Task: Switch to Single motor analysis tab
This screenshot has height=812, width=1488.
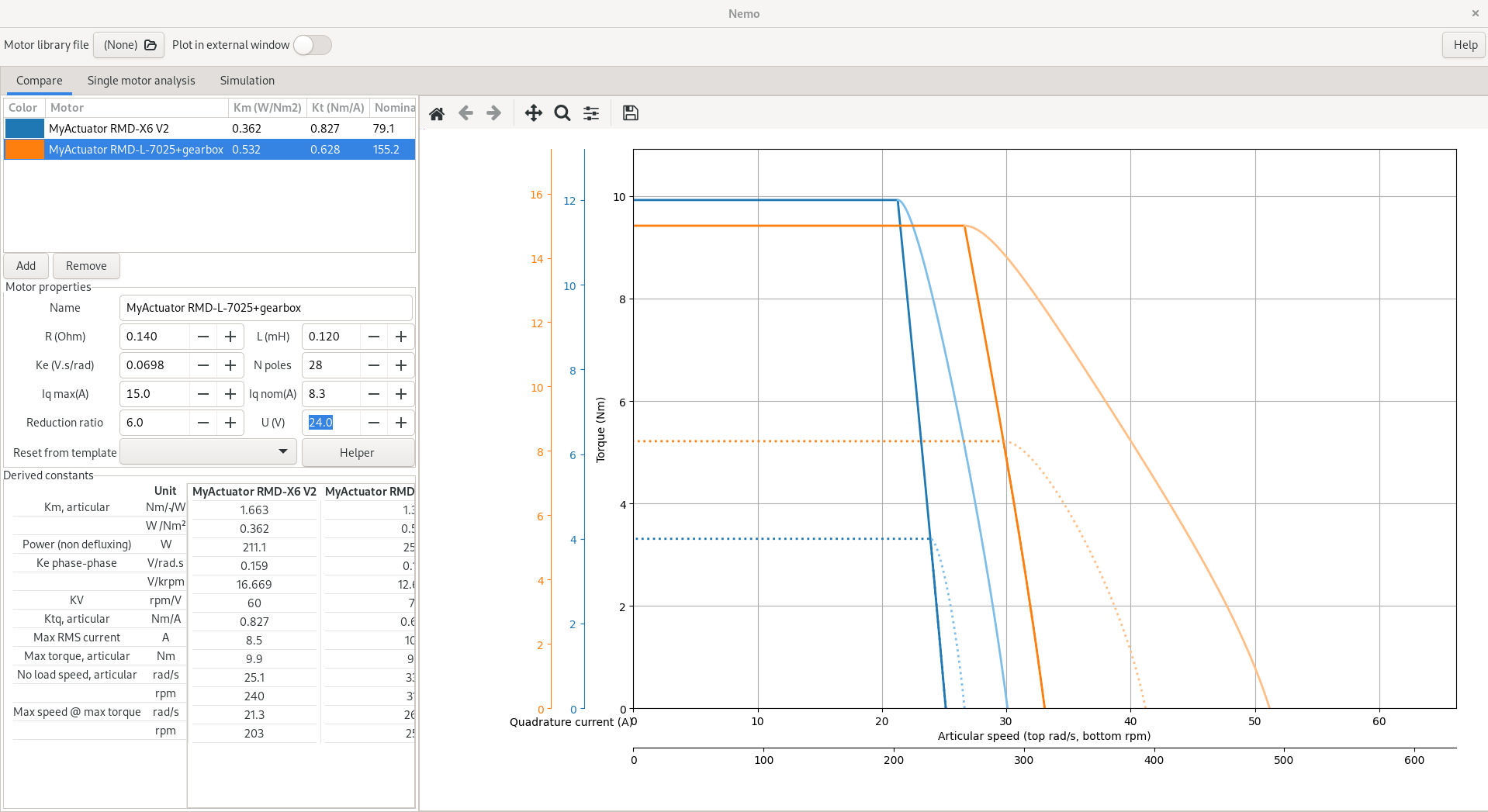Action: [141, 81]
